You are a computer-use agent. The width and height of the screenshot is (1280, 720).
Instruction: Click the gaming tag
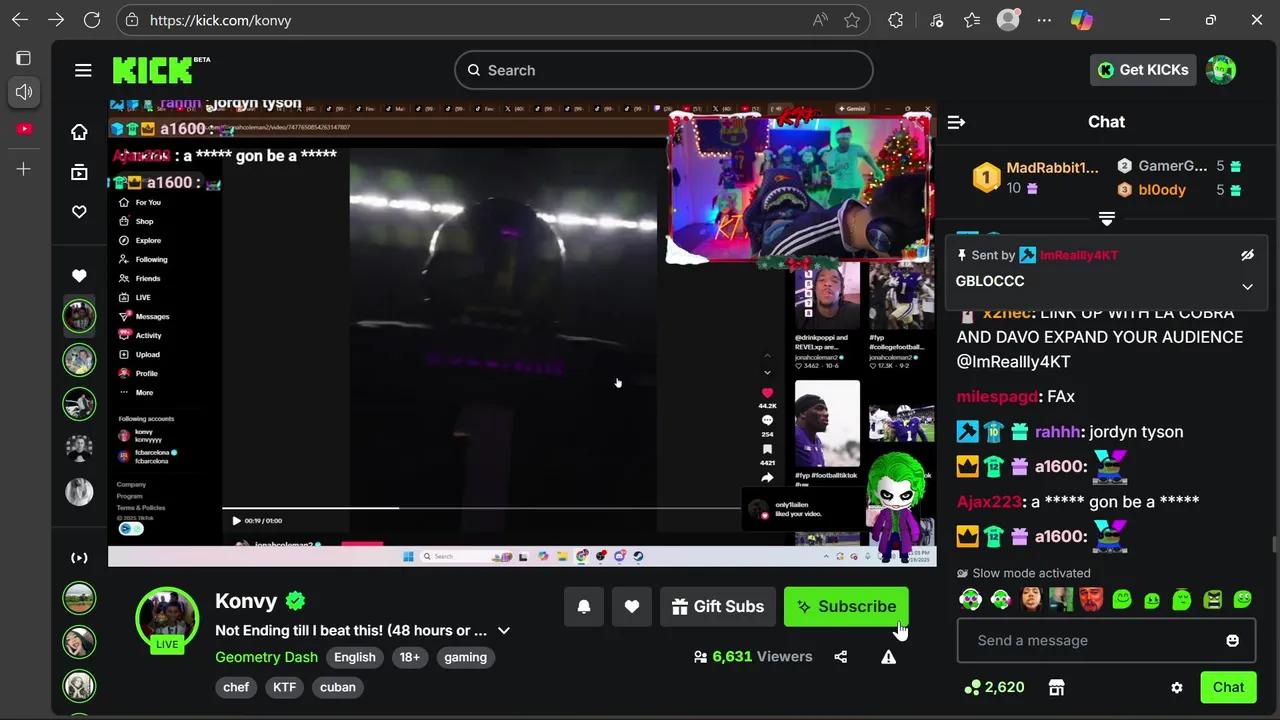(x=465, y=657)
